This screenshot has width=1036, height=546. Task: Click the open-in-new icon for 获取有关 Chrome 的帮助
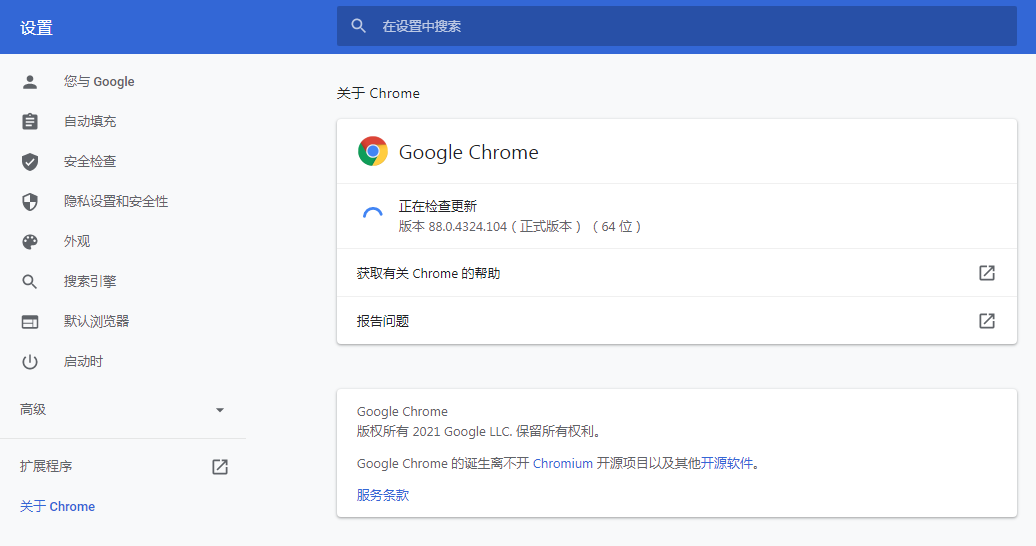tap(986, 273)
